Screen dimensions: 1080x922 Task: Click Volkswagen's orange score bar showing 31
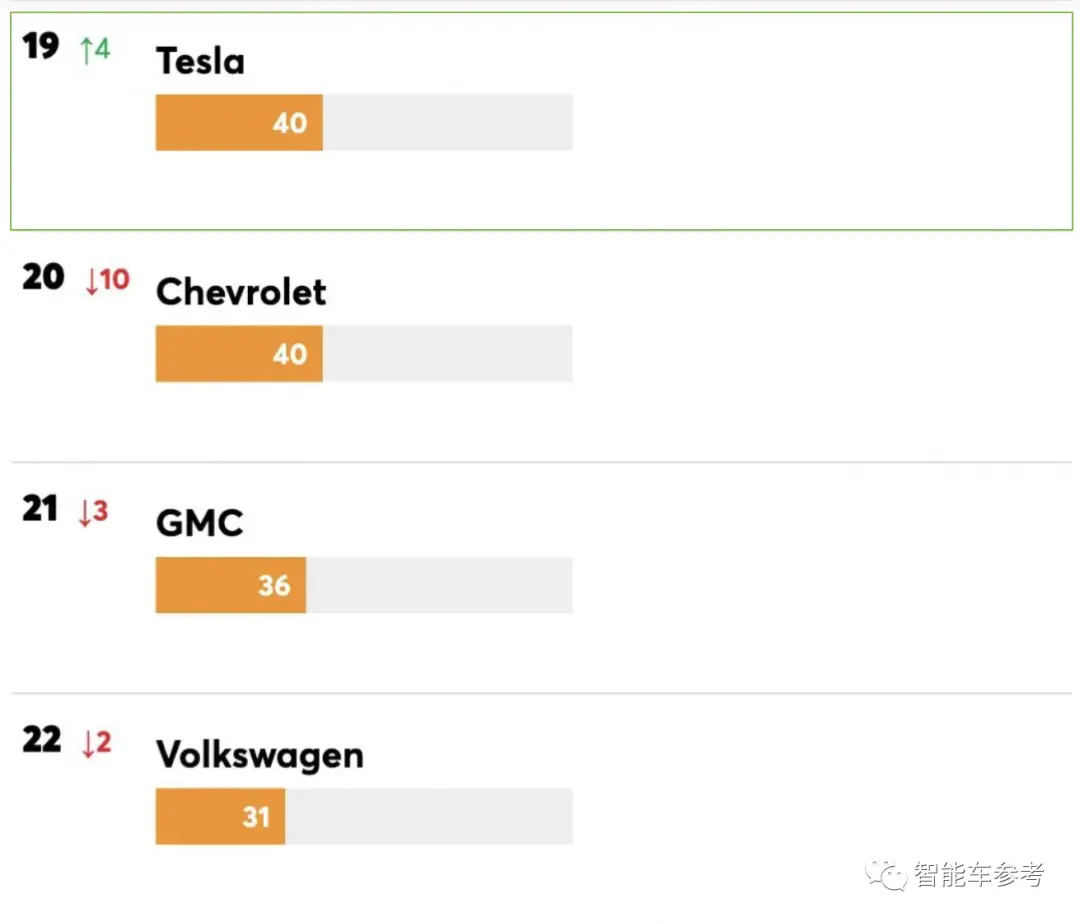tap(220, 816)
